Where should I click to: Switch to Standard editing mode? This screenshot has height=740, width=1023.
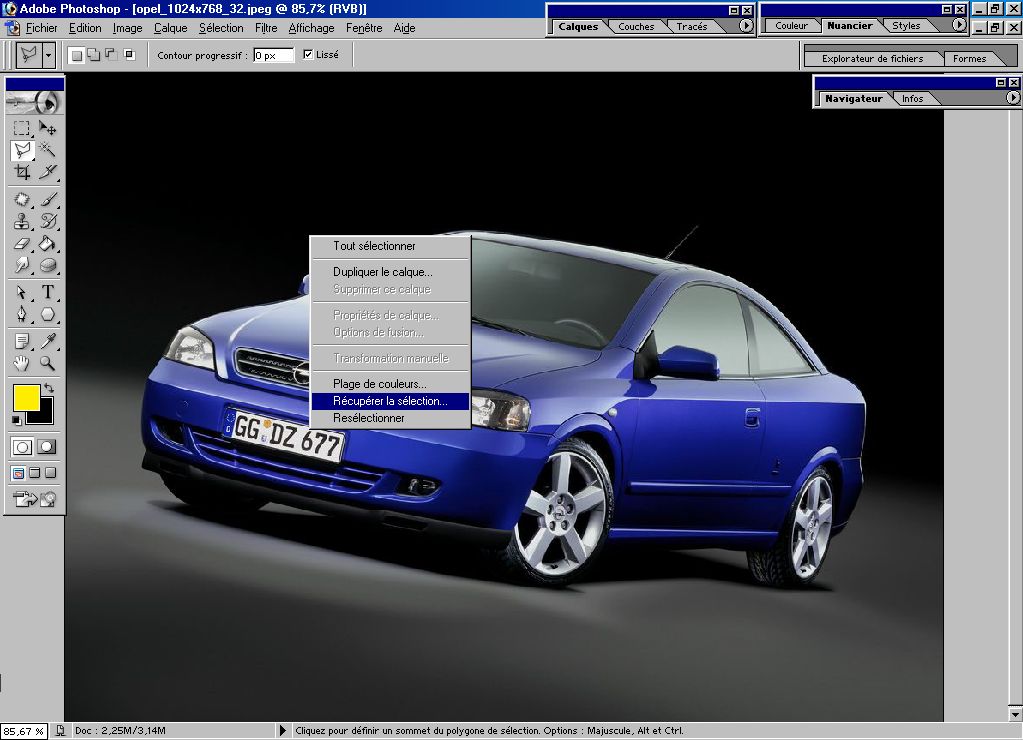pyautogui.click(x=22, y=447)
